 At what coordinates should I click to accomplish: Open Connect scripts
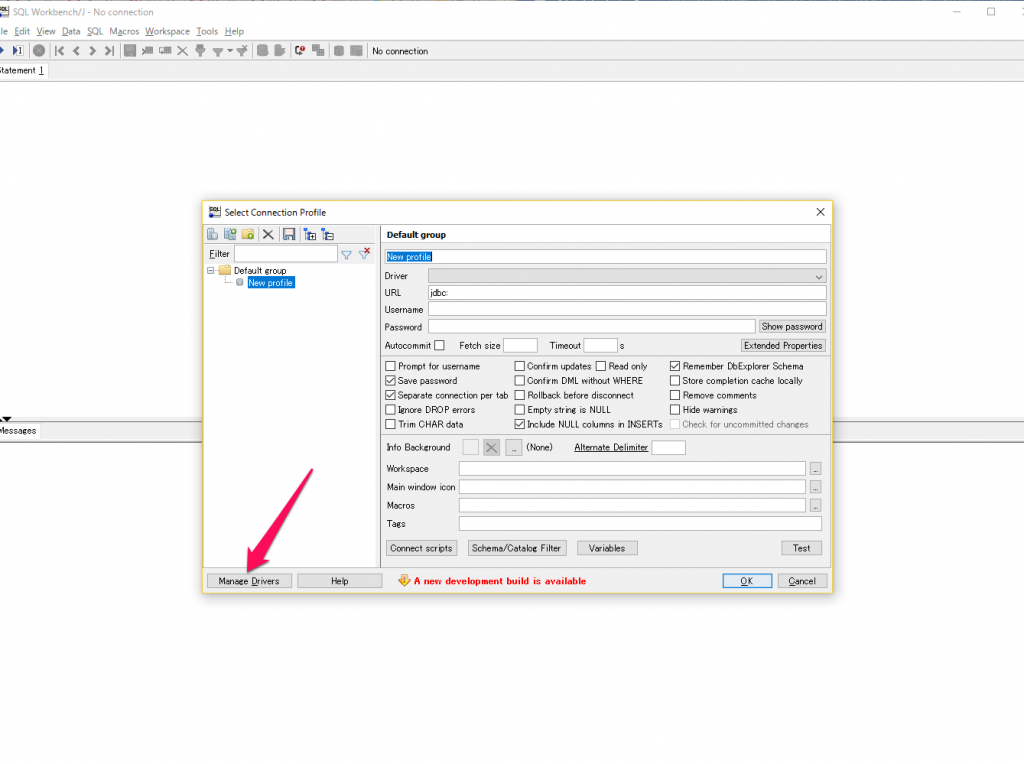click(x=421, y=548)
